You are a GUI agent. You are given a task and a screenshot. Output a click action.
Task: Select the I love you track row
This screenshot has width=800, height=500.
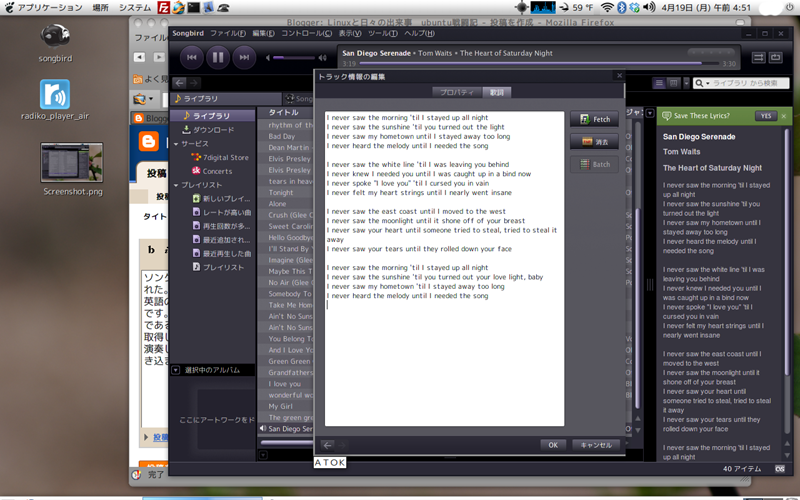pyautogui.click(x=286, y=384)
